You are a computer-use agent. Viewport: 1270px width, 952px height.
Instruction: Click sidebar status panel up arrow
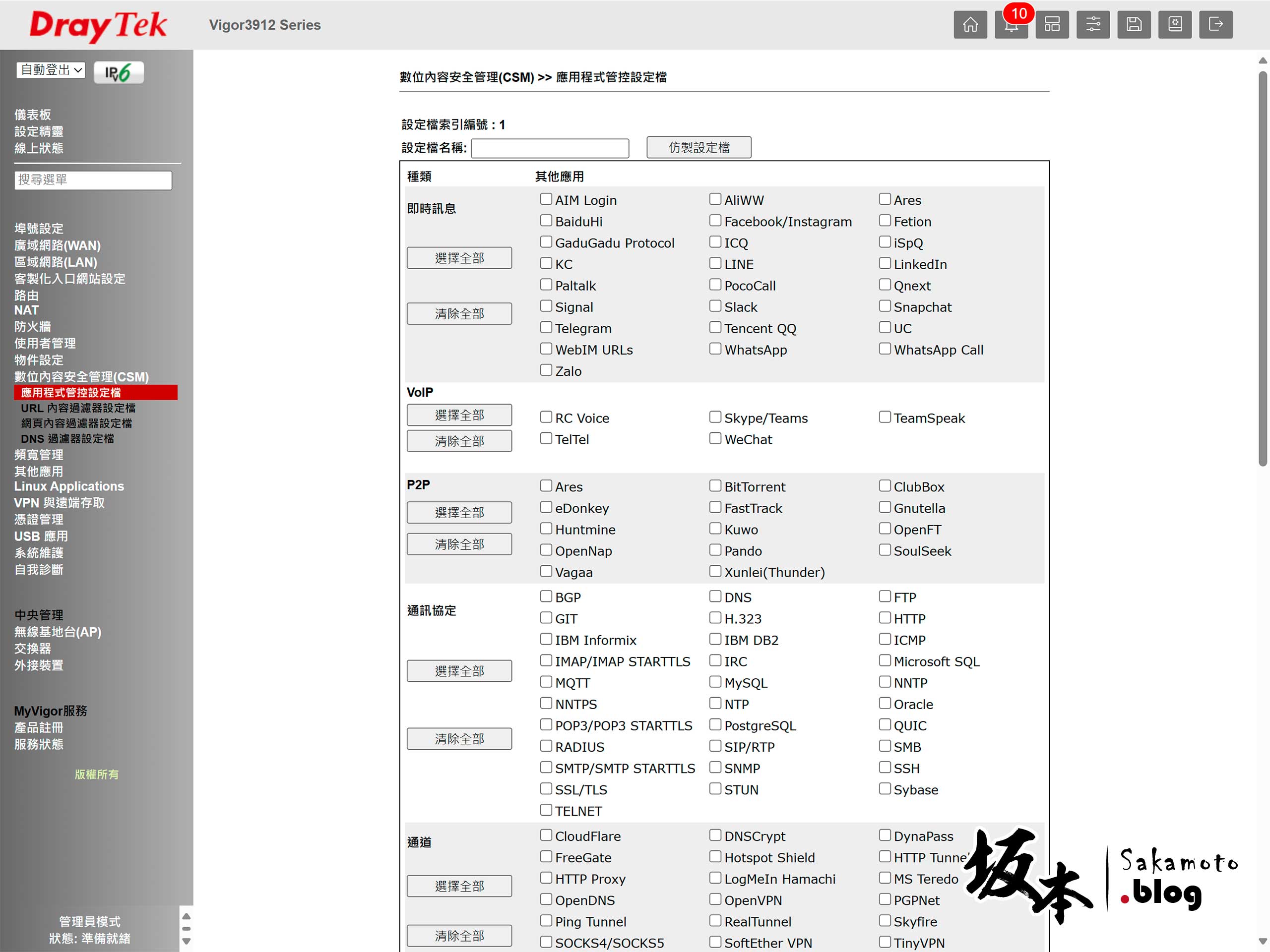[x=186, y=915]
